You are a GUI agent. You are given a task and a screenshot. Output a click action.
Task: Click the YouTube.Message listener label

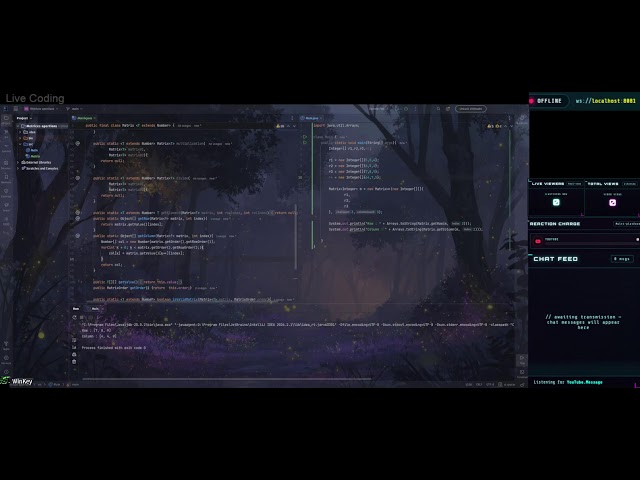coord(584,382)
